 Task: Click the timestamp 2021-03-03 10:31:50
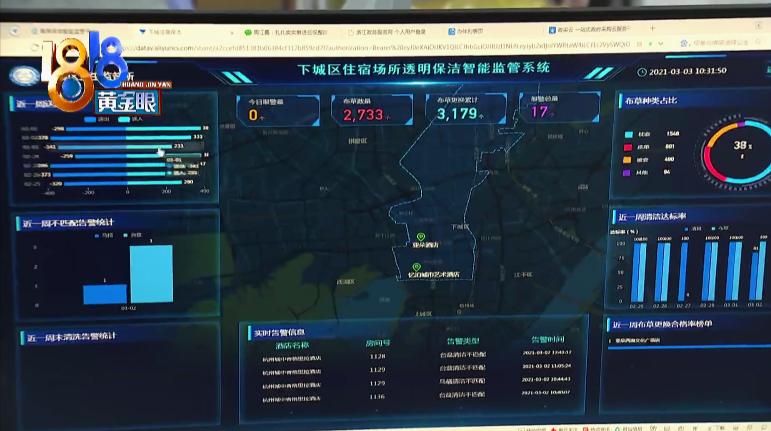tap(688, 71)
